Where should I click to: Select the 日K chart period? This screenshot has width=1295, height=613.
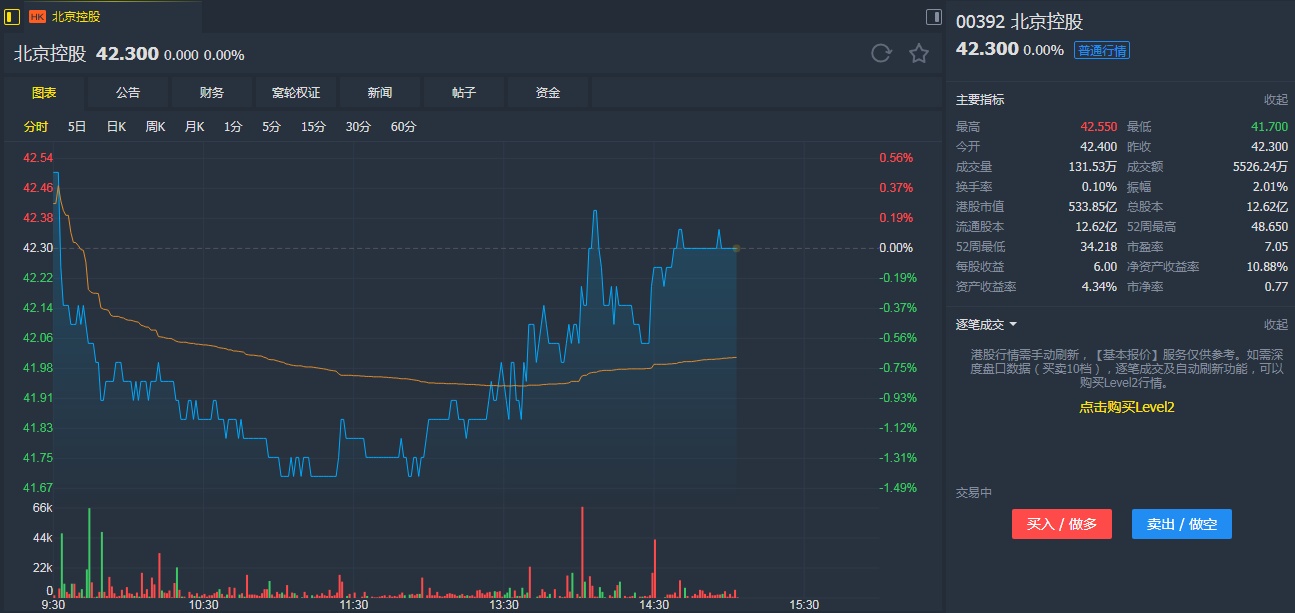pyautogui.click(x=116, y=127)
